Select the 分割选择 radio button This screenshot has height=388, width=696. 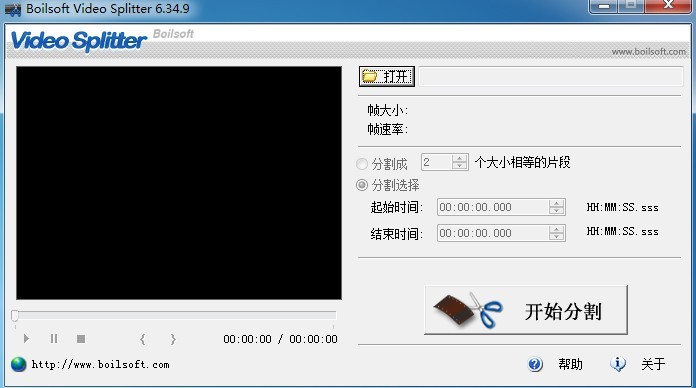[x=362, y=185]
